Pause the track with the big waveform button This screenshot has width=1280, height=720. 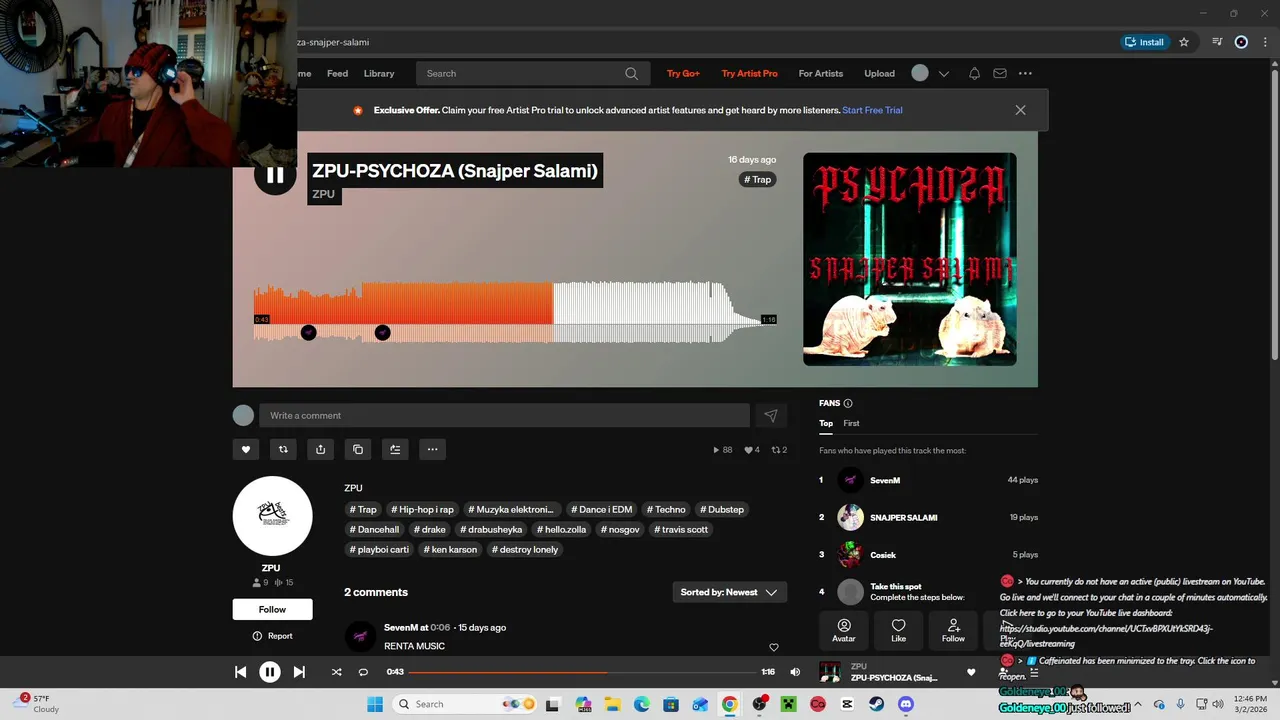click(x=274, y=176)
